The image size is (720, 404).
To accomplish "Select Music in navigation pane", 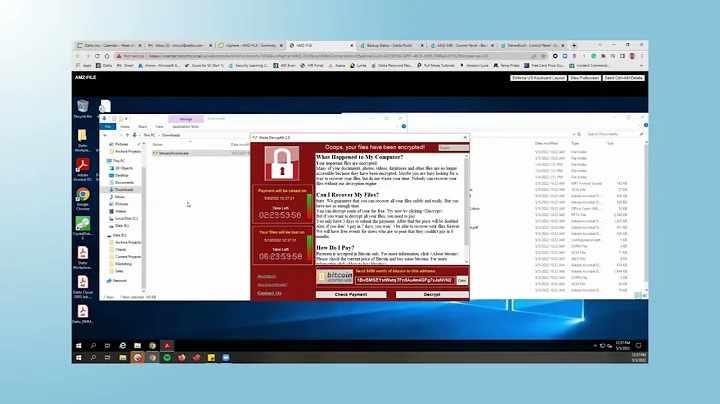I will [120, 197].
